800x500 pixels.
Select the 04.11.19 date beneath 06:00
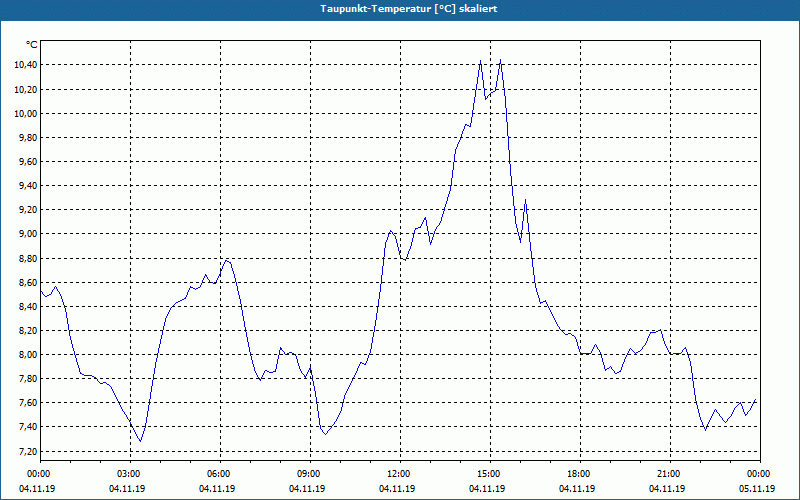click(x=217, y=489)
